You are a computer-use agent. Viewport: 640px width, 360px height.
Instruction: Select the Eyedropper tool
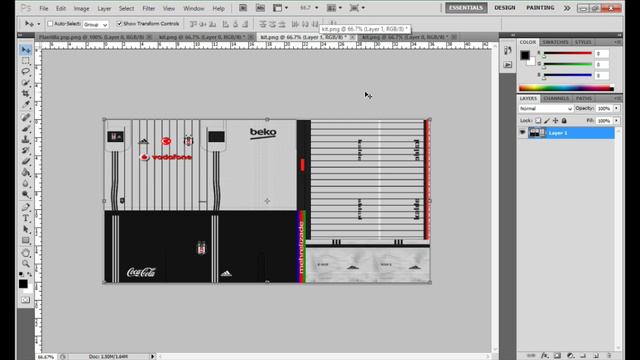point(26,104)
